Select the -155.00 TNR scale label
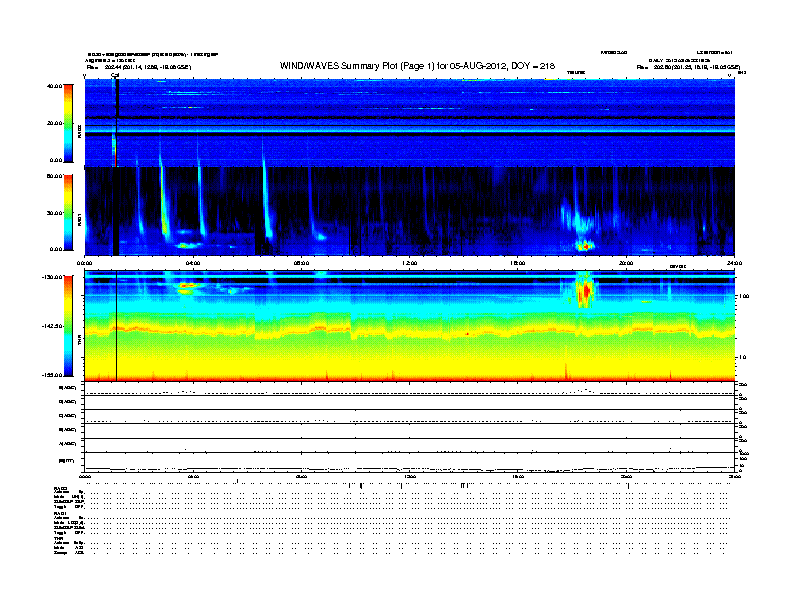Screen dimensions: 792x612 [x=53, y=375]
